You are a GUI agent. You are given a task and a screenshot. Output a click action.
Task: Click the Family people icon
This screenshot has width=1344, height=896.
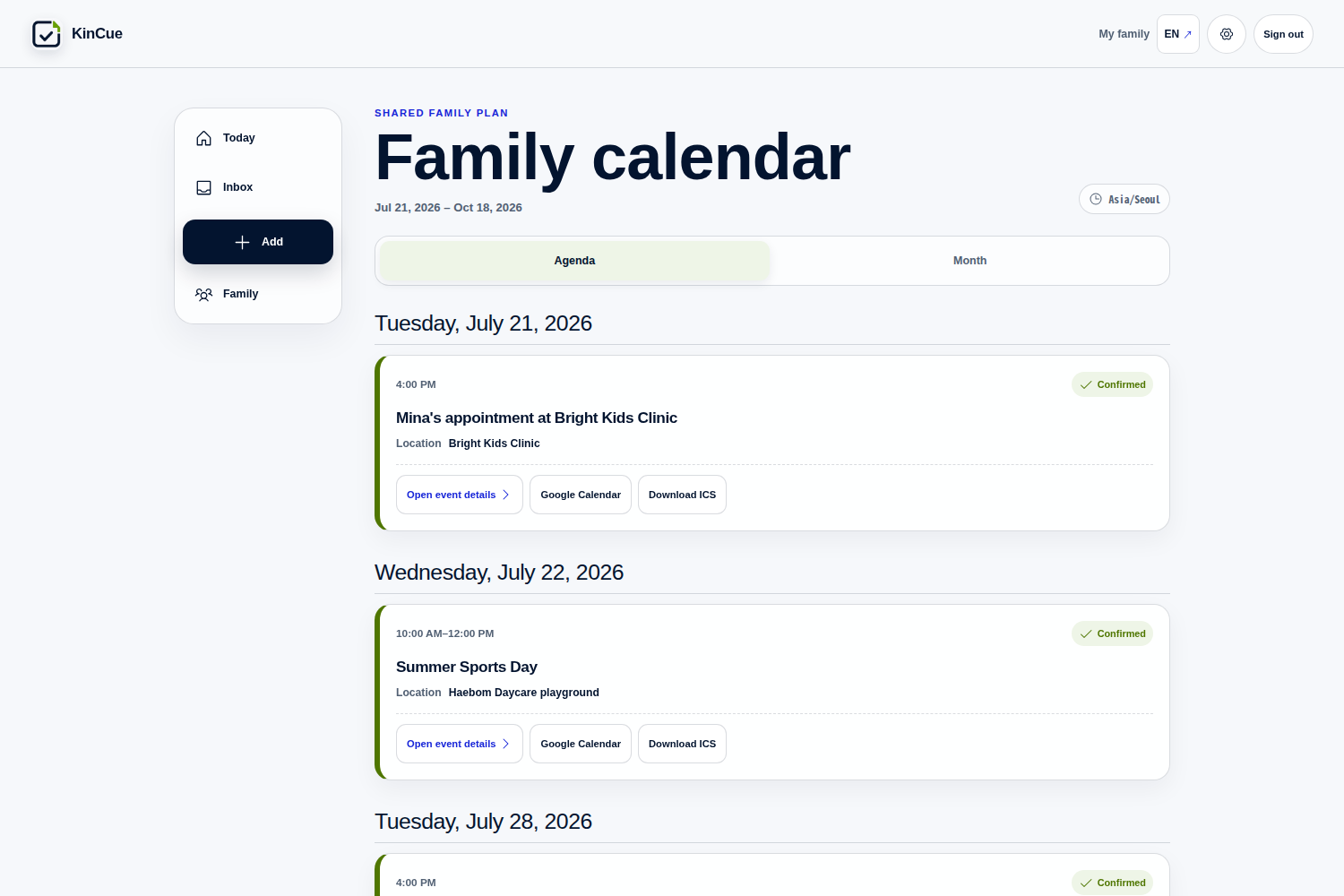[x=204, y=294]
